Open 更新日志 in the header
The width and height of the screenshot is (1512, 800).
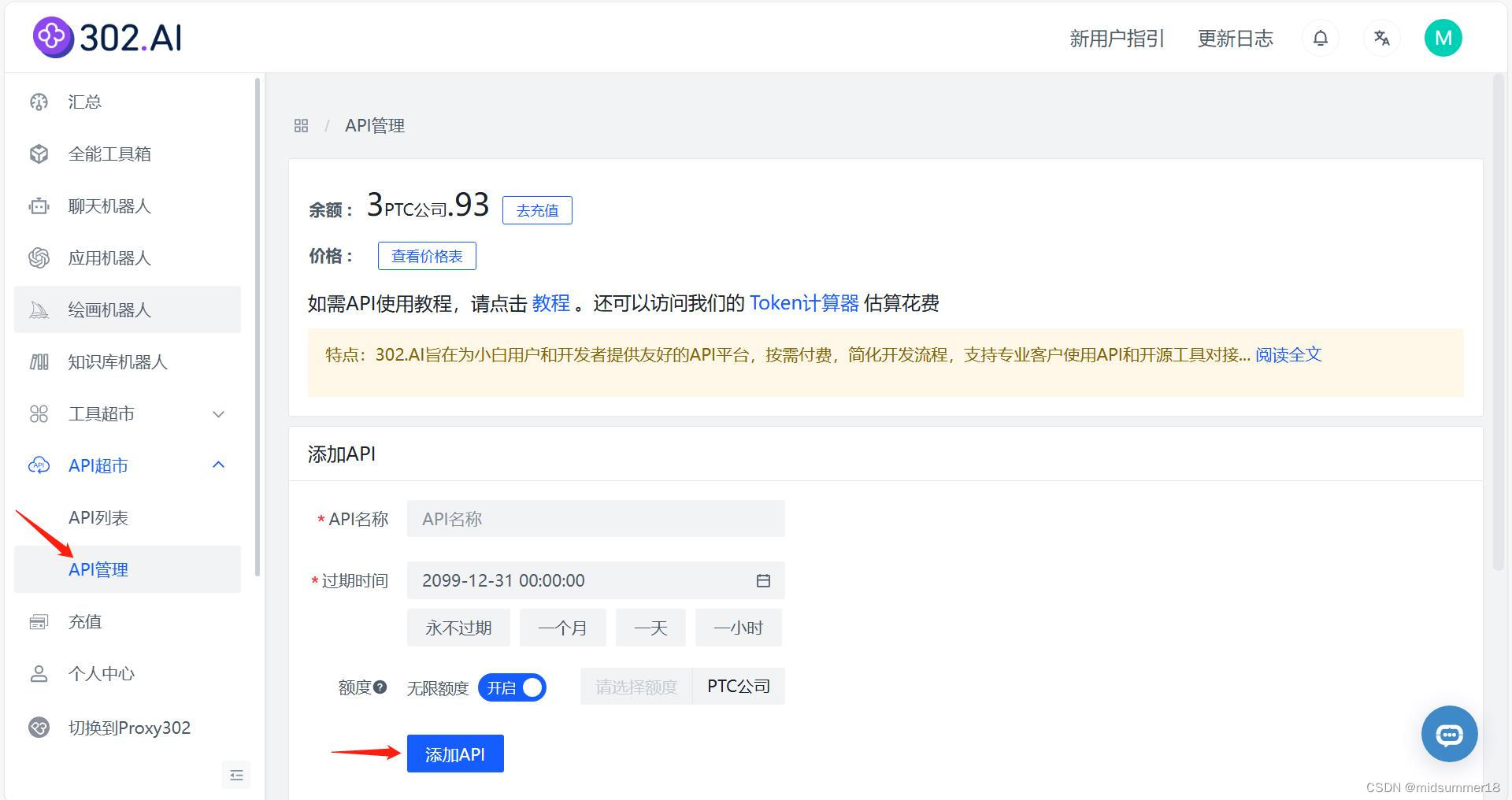click(1235, 39)
